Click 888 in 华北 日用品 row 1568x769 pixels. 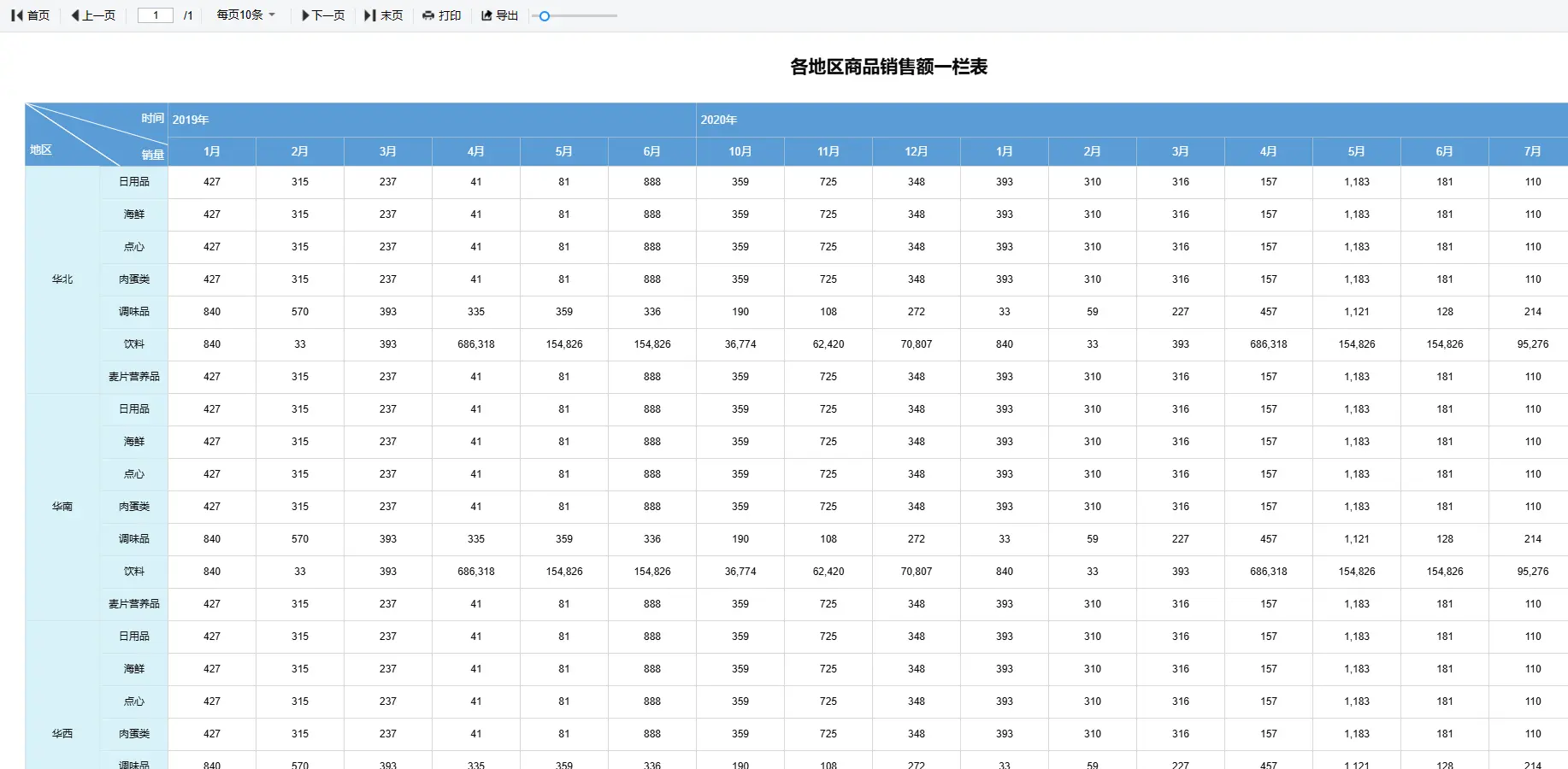click(x=652, y=182)
